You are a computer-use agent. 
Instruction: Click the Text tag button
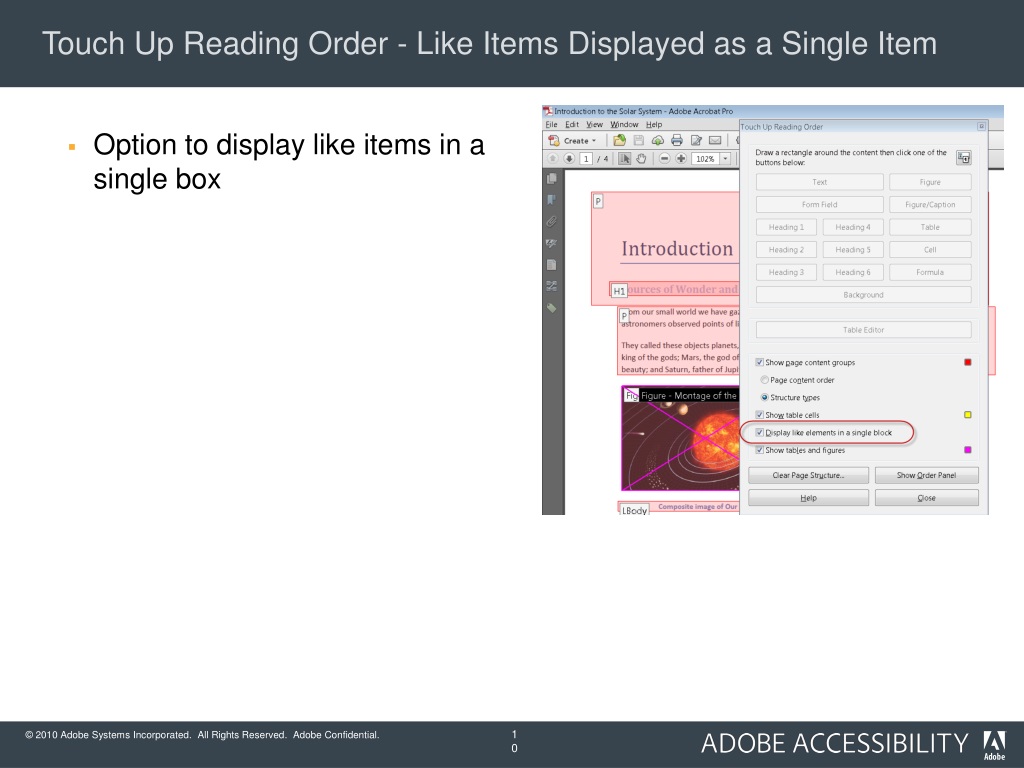pyautogui.click(x=820, y=182)
